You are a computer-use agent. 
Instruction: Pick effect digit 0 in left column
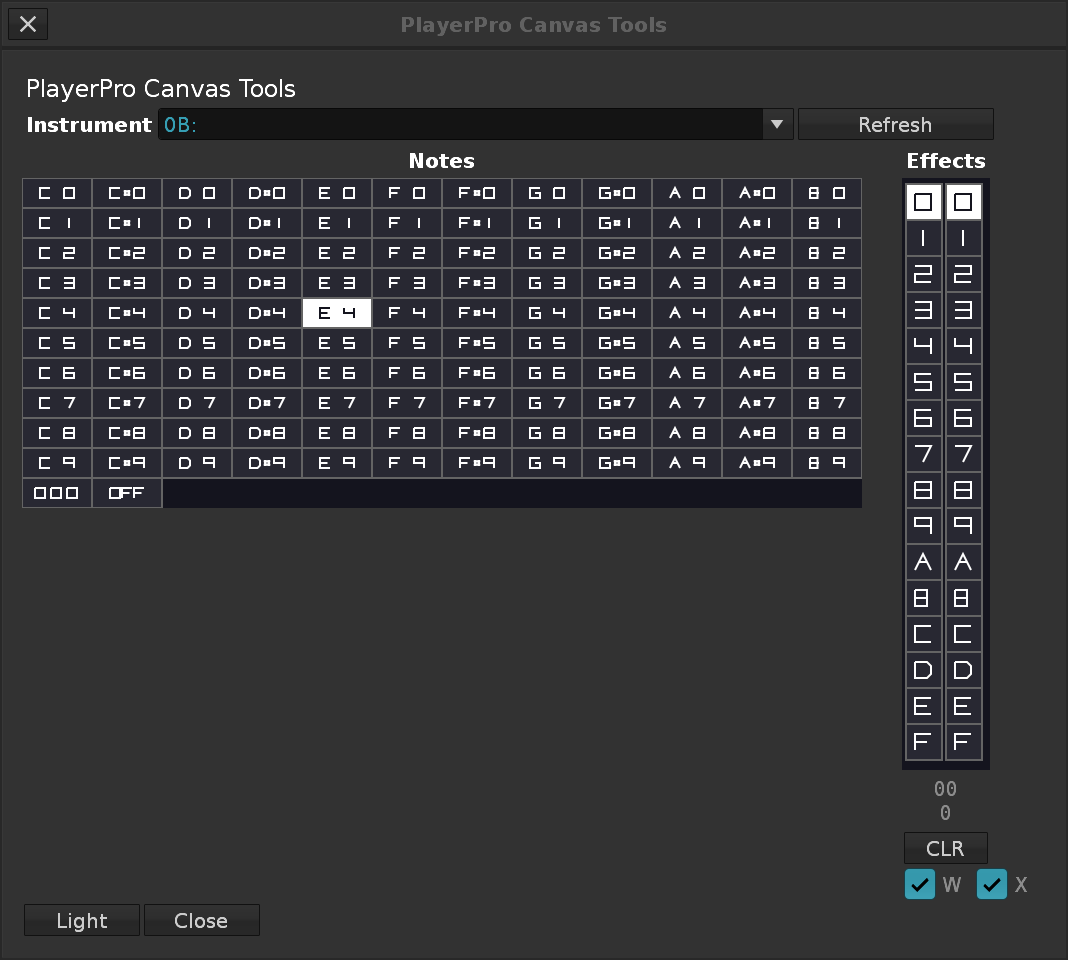[924, 202]
